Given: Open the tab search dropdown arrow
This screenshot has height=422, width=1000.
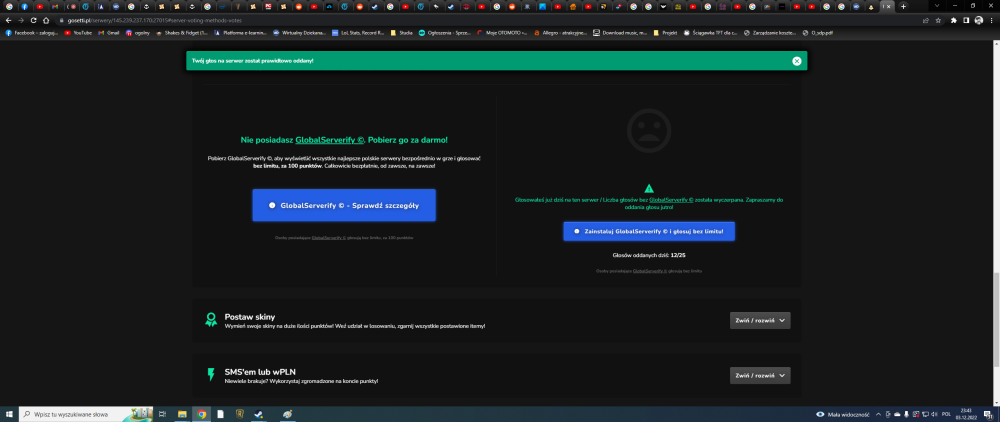Looking at the screenshot, I should coord(936,6).
